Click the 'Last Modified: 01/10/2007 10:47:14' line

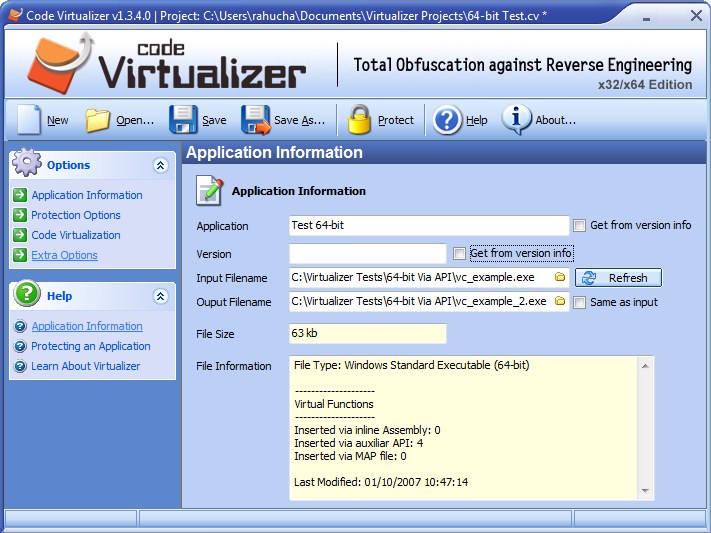[x=381, y=482]
